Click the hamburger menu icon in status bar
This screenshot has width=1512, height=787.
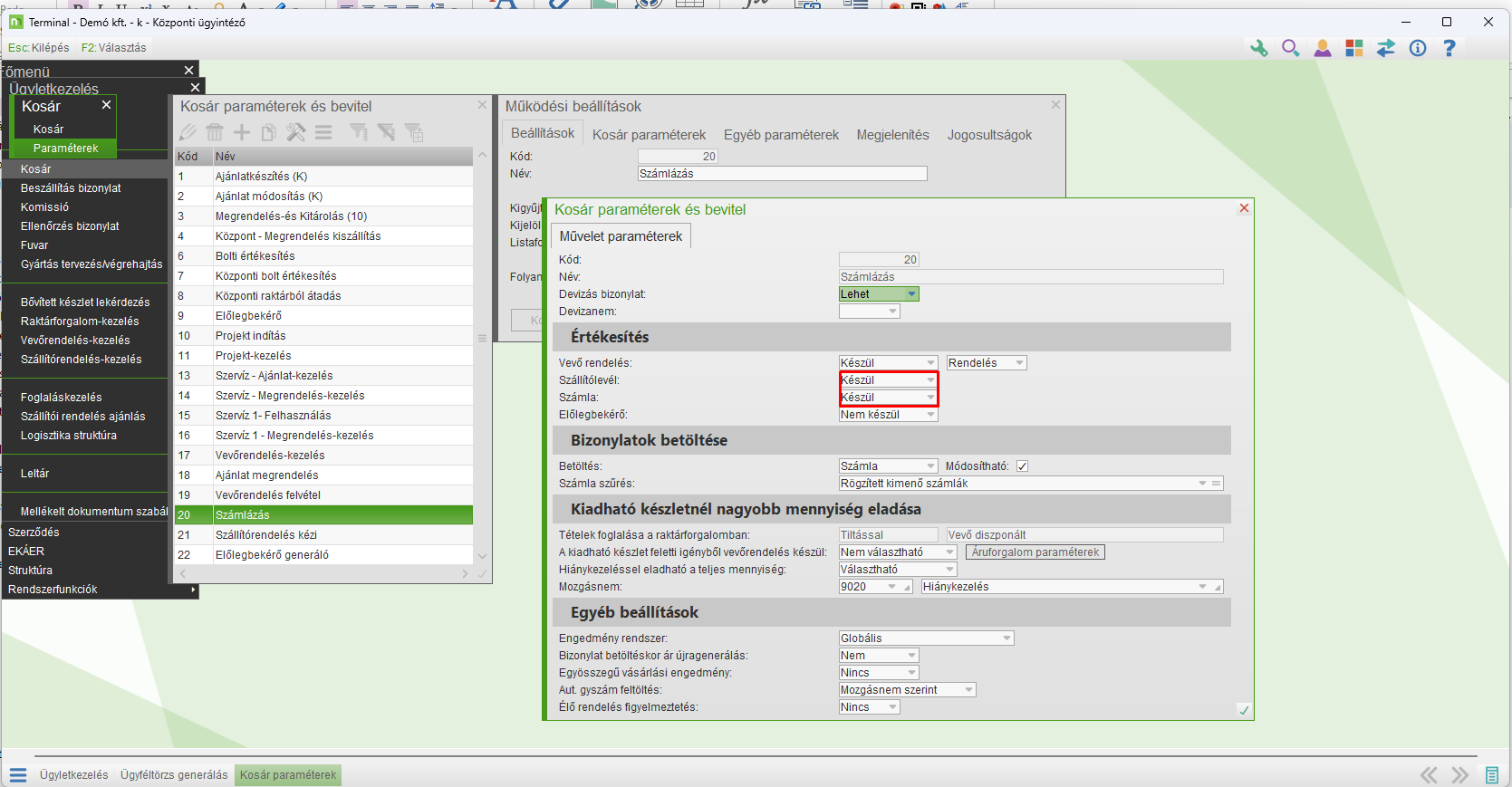point(18,775)
